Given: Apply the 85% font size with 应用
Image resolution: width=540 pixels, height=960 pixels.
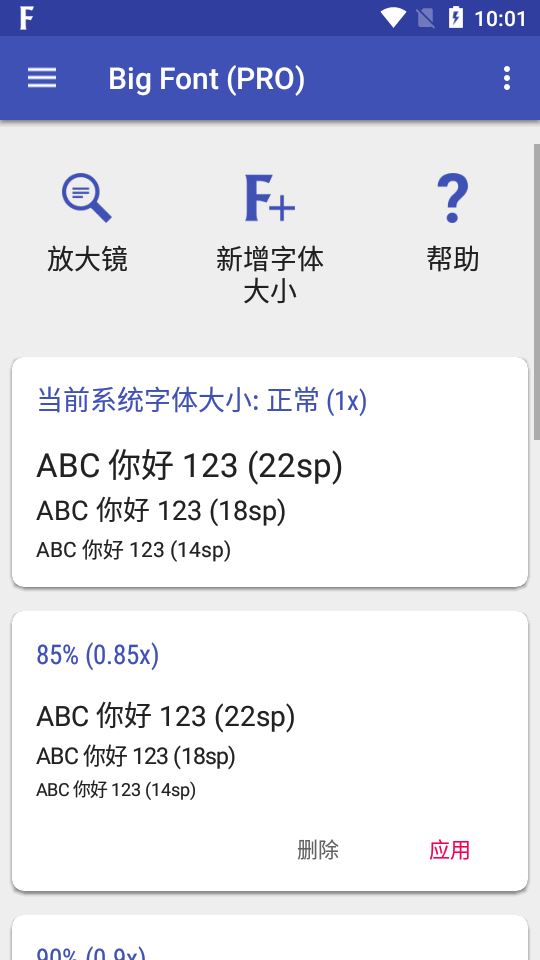Looking at the screenshot, I should [449, 850].
